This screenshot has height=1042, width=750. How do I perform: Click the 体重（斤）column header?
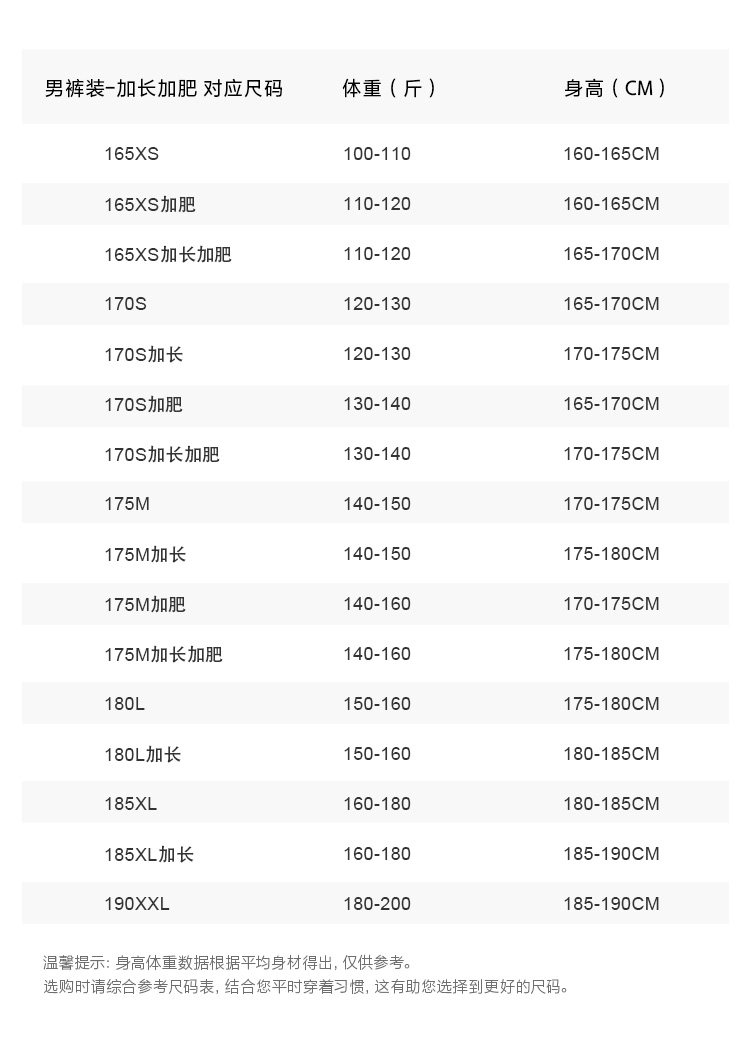tap(390, 88)
